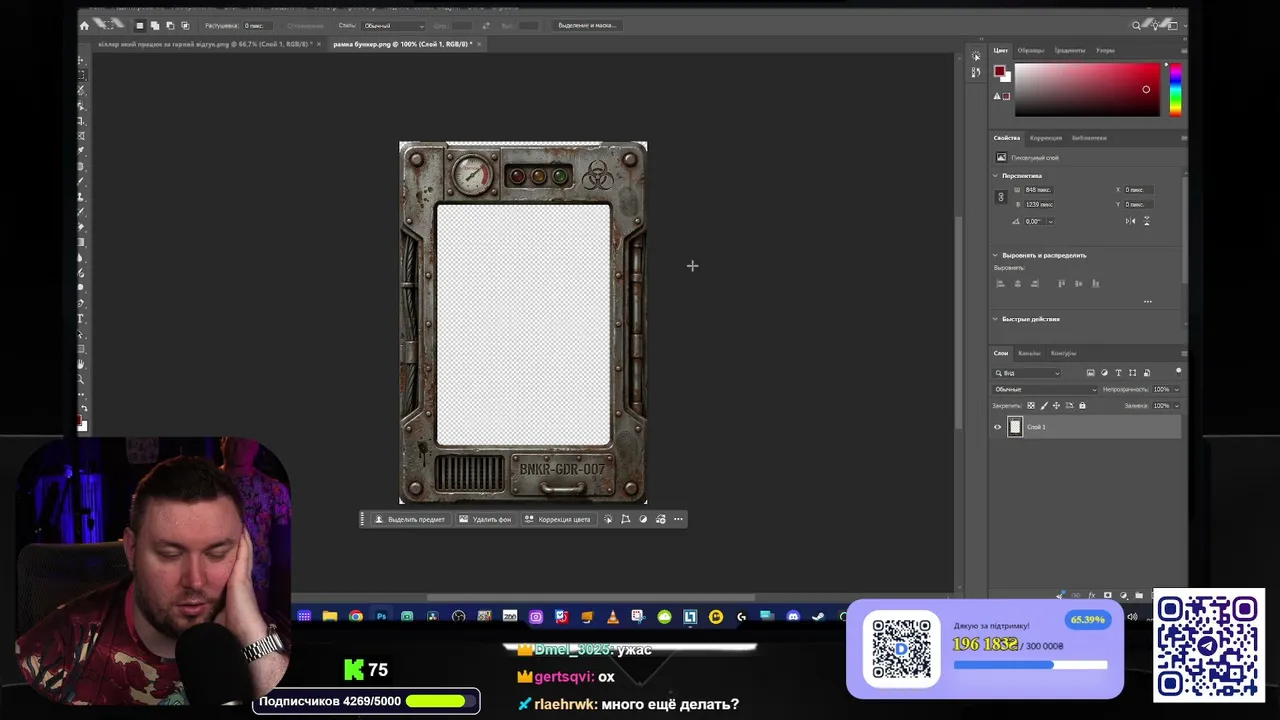Screen dimensions: 1280x720
Task: Click Коррекция цвета button
Action: point(557,519)
